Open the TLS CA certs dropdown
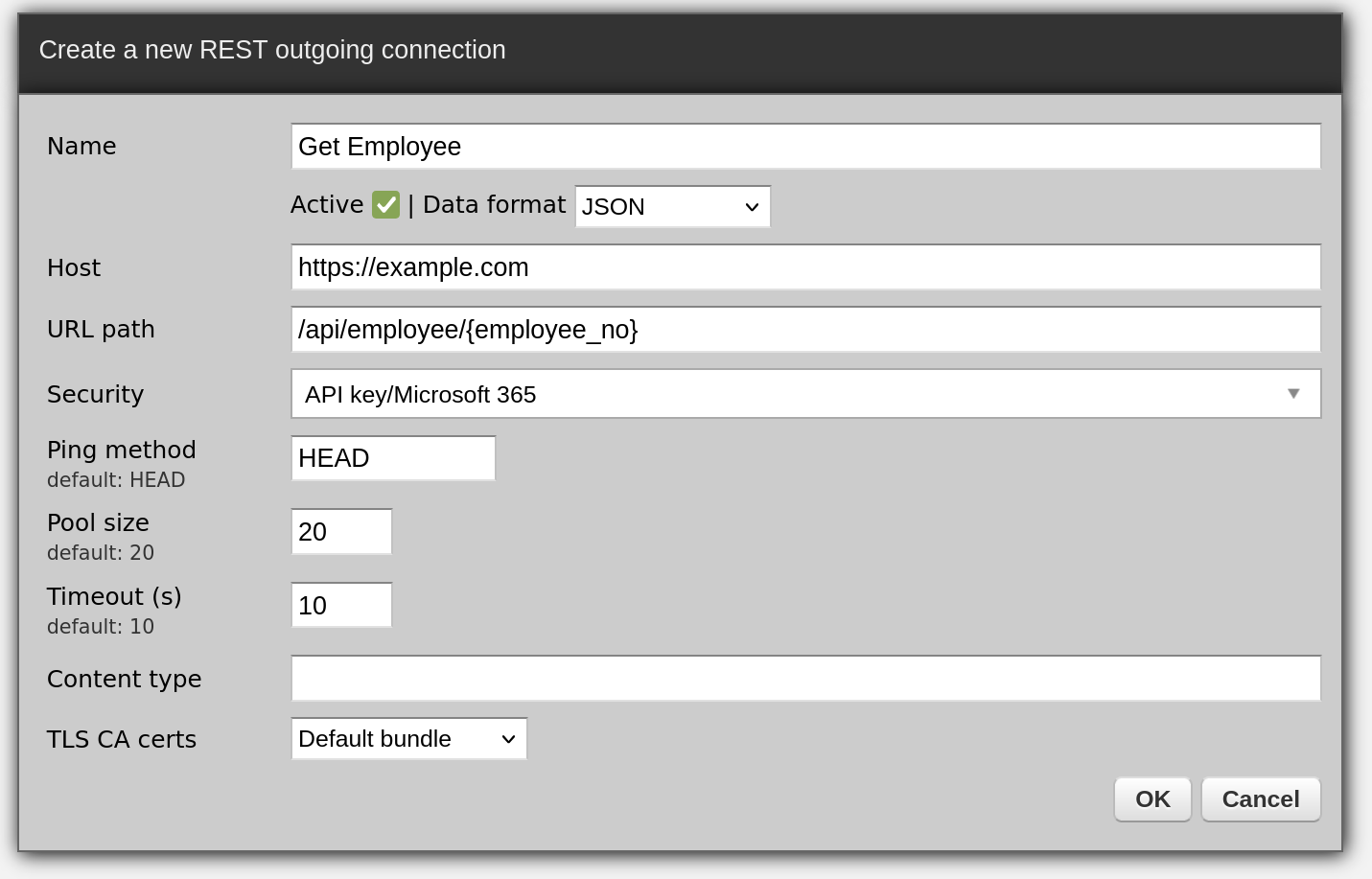The image size is (1372, 879). pos(409,739)
